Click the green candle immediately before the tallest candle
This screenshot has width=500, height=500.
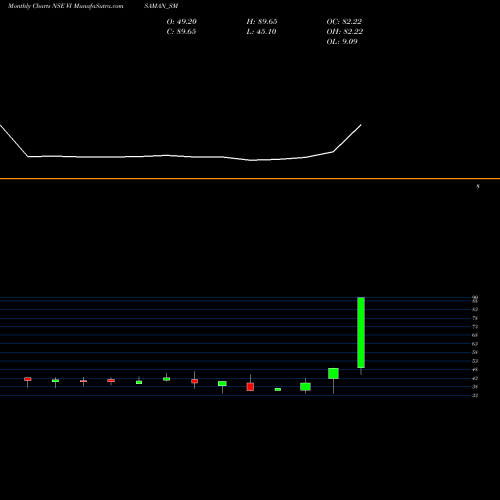pos(333,373)
